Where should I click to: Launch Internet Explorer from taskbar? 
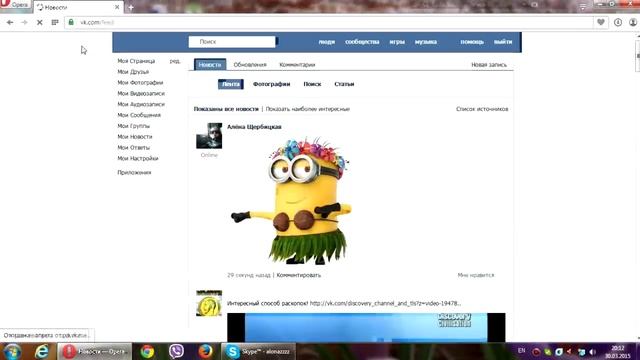(42, 351)
